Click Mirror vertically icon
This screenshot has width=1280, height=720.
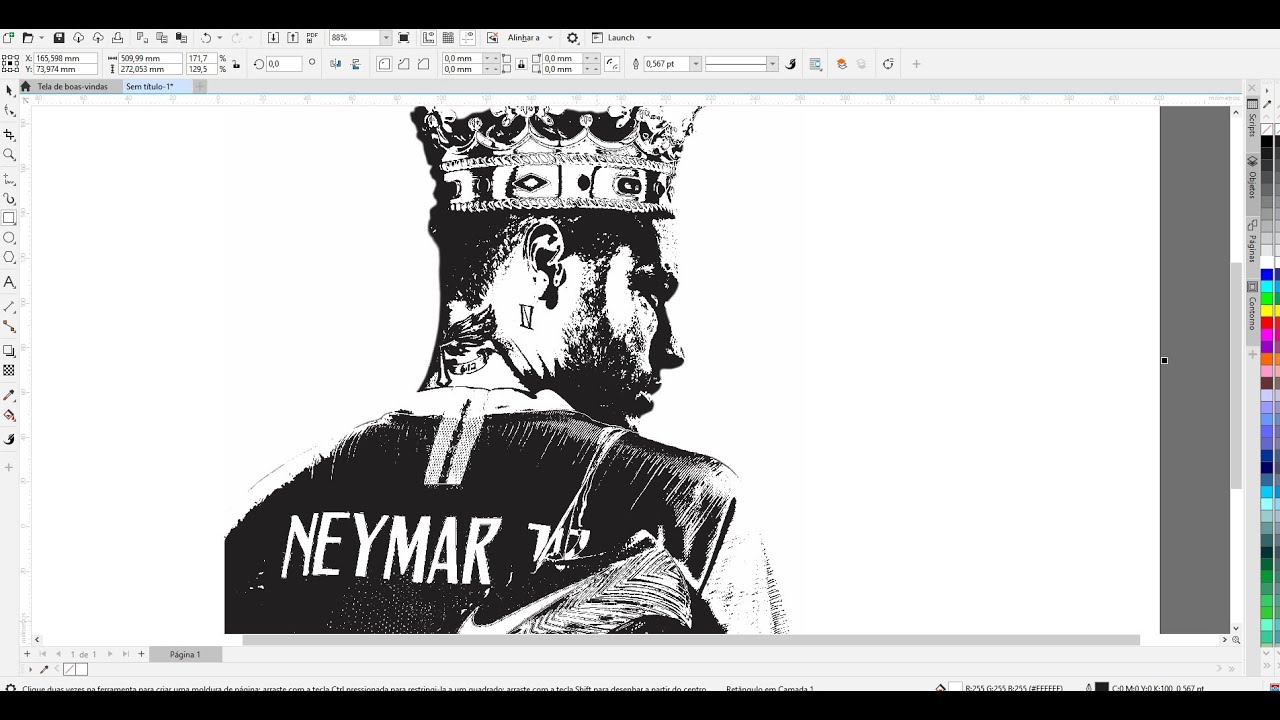355,64
